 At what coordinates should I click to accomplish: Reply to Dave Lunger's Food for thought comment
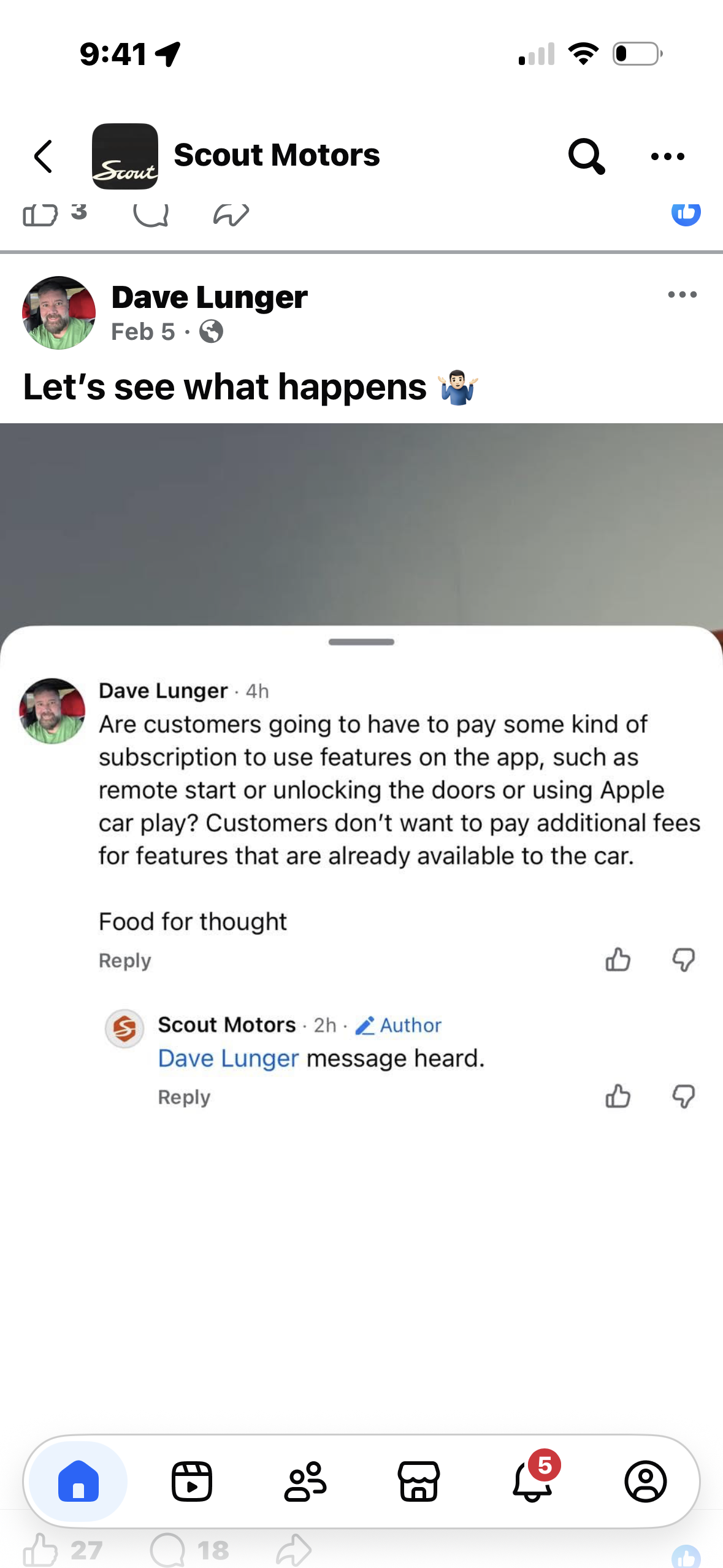tap(124, 960)
